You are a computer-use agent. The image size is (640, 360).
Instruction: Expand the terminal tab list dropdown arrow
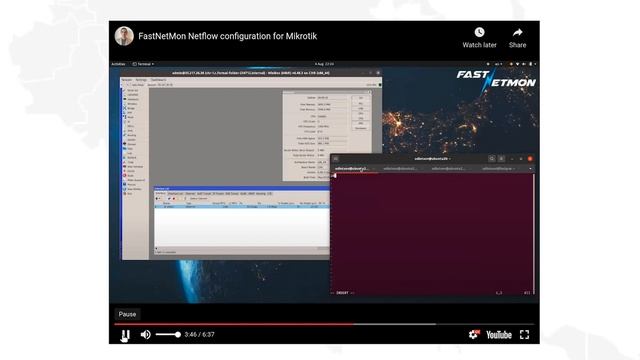530,169
